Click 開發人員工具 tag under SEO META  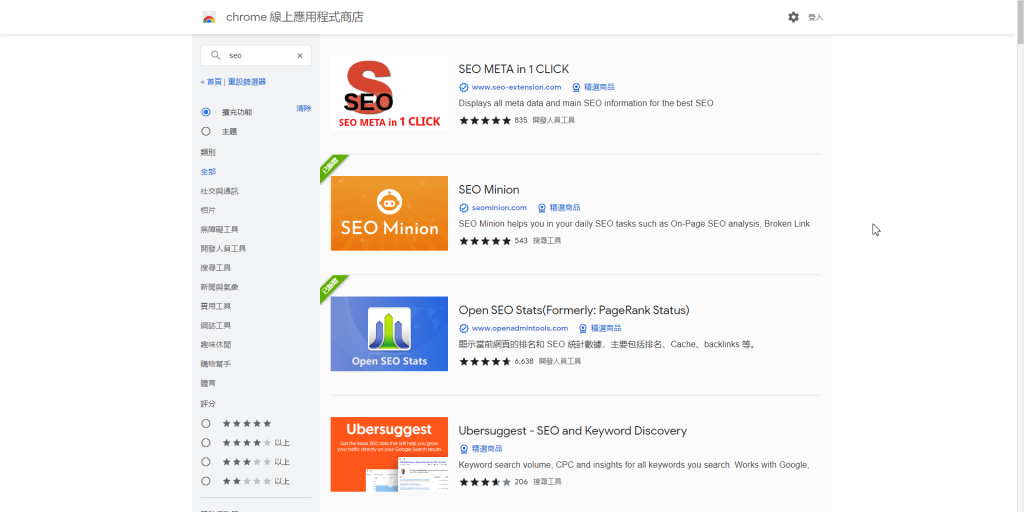554,120
